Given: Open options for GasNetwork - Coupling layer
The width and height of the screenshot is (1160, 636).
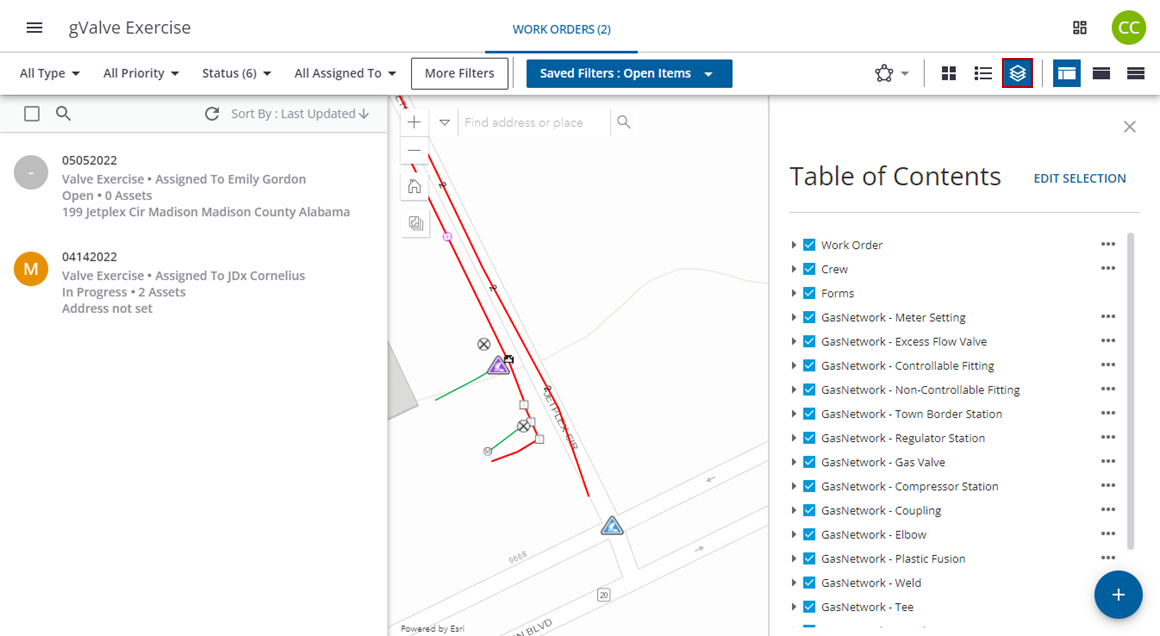Looking at the screenshot, I should point(1107,510).
